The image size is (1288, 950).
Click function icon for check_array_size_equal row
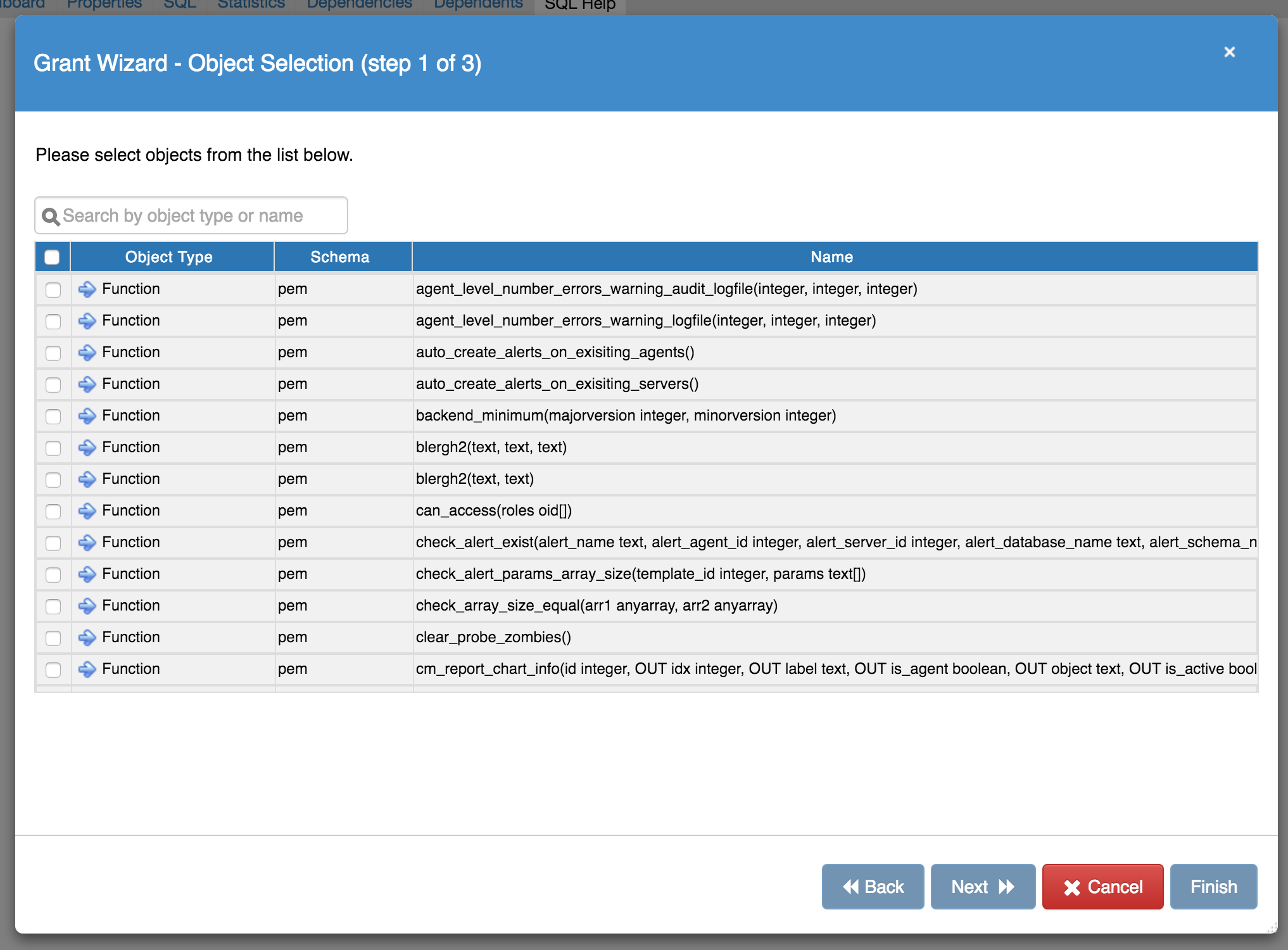(87, 605)
